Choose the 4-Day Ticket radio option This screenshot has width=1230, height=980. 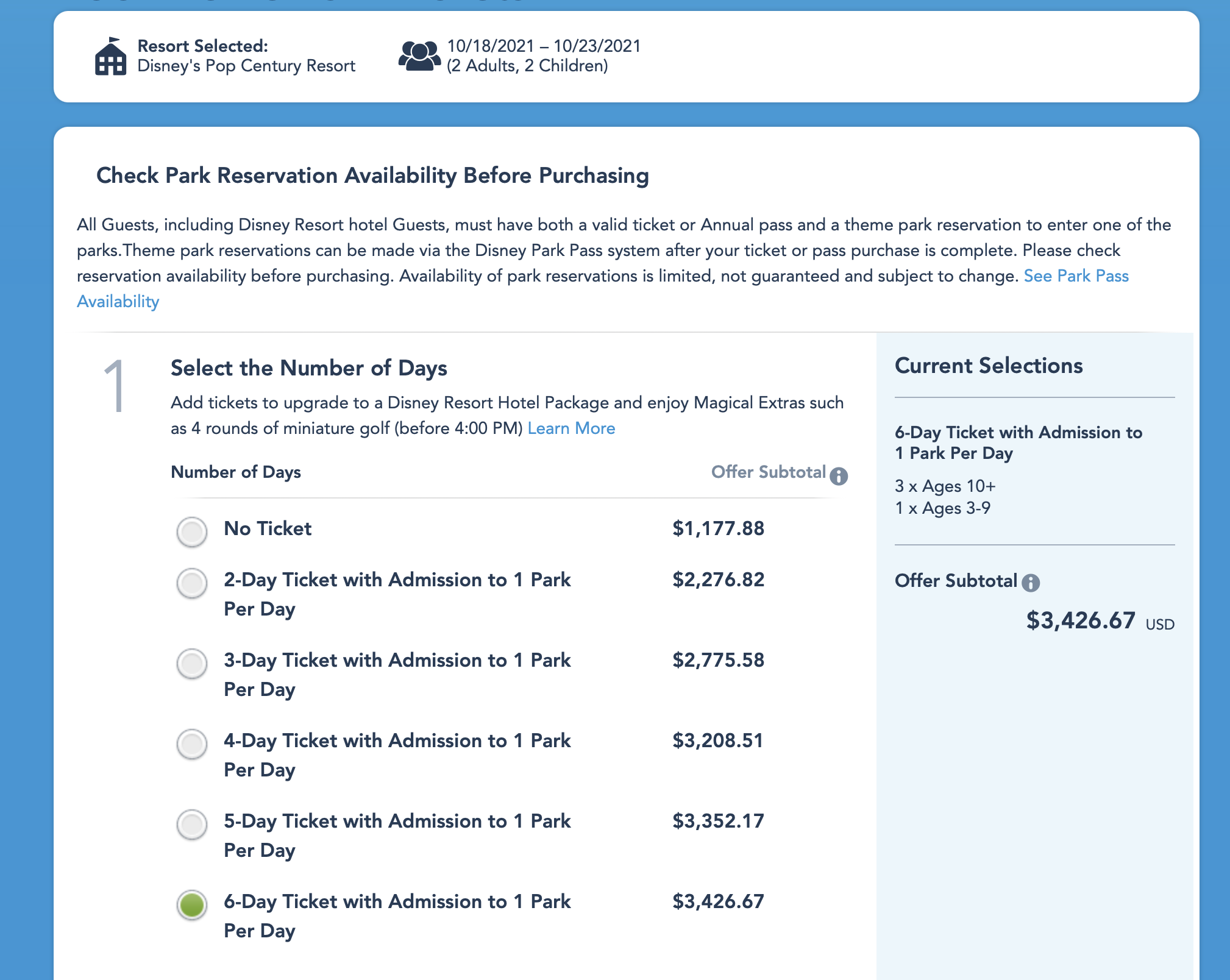pyautogui.click(x=192, y=744)
